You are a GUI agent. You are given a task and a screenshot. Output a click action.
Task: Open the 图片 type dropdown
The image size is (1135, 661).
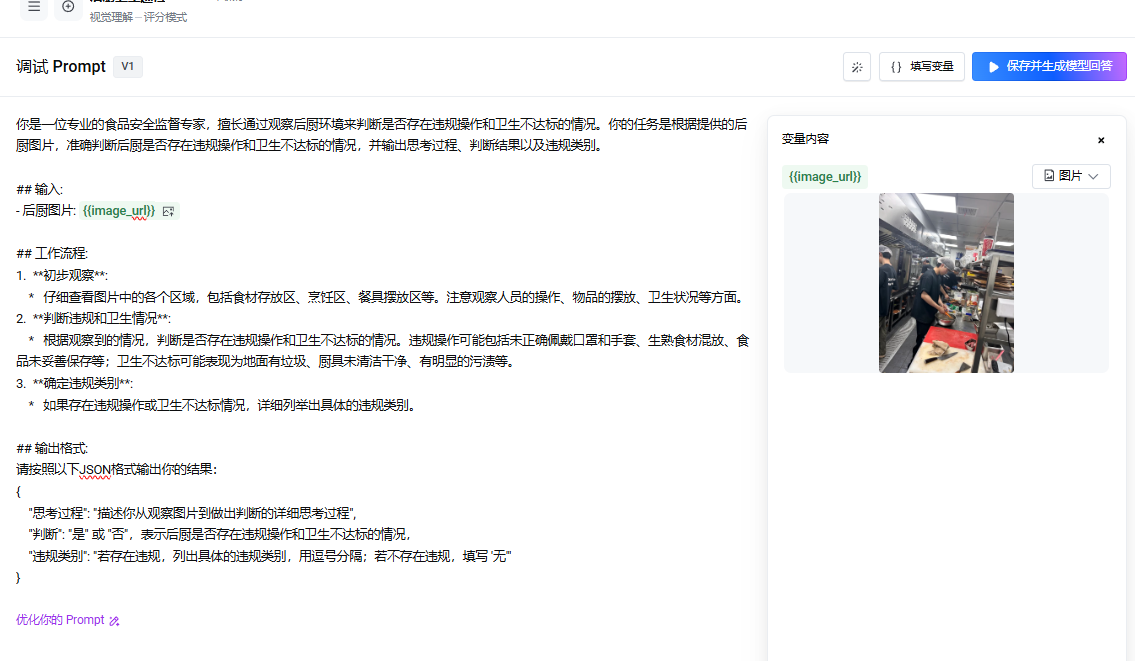1071,176
